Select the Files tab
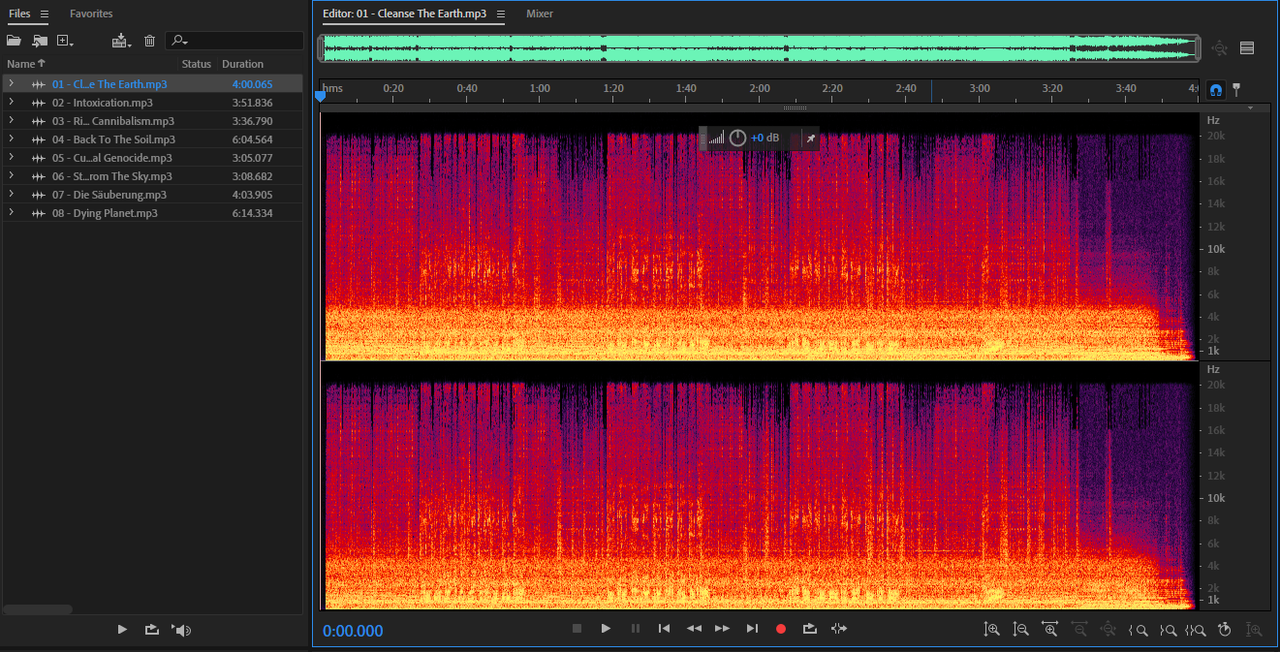The width and height of the screenshot is (1280, 652). [x=20, y=14]
